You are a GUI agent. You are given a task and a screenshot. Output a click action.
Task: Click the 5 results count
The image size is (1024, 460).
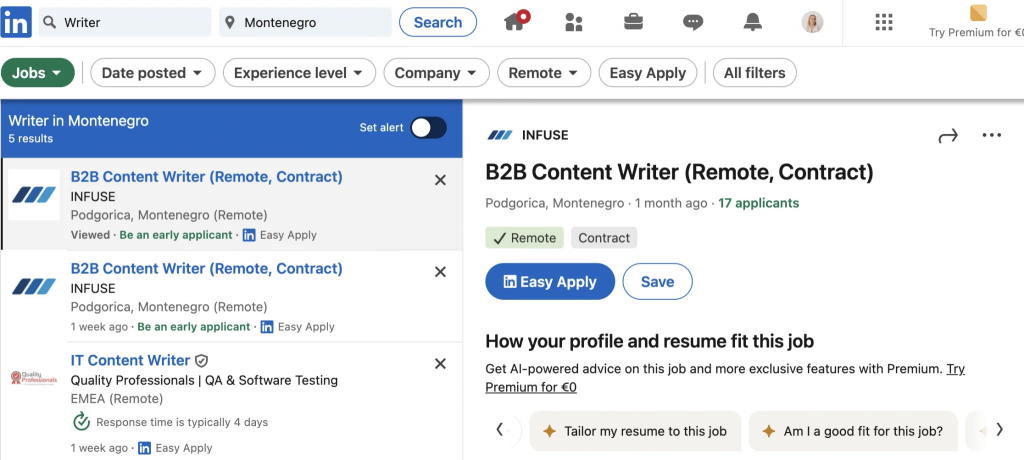(x=31, y=139)
